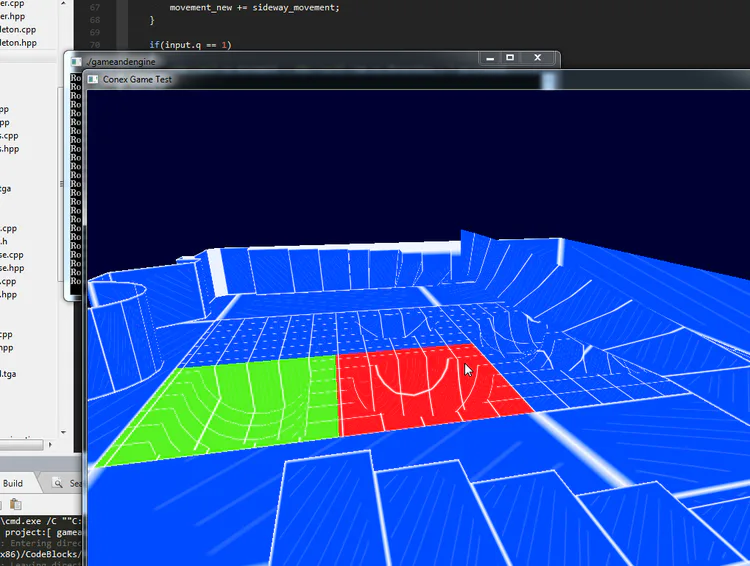Click the code line 'if(input.q == 1)'
The width and height of the screenshot is (750, 566).
tap(190, 45)
